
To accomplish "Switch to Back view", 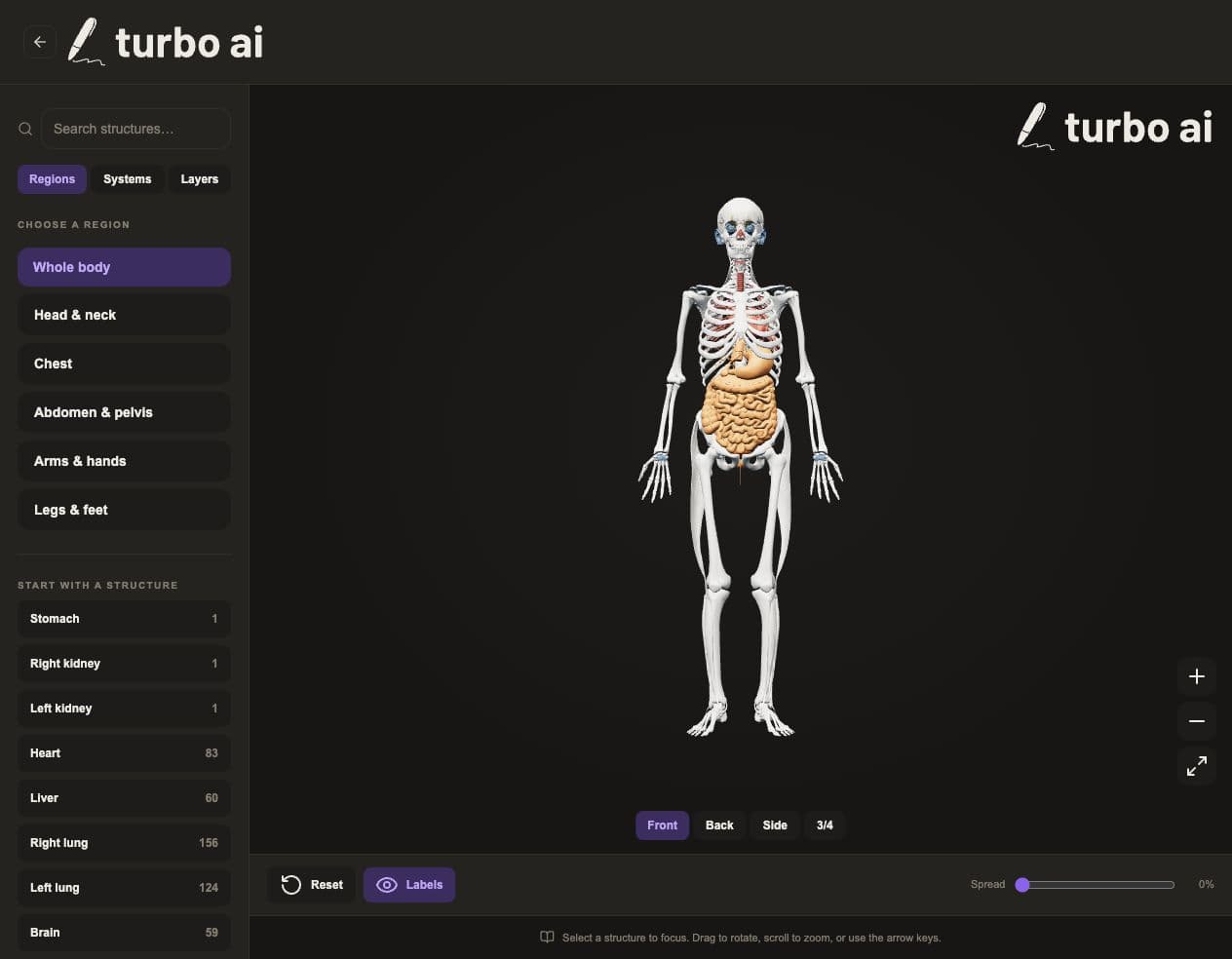I will tap(719, 825).
